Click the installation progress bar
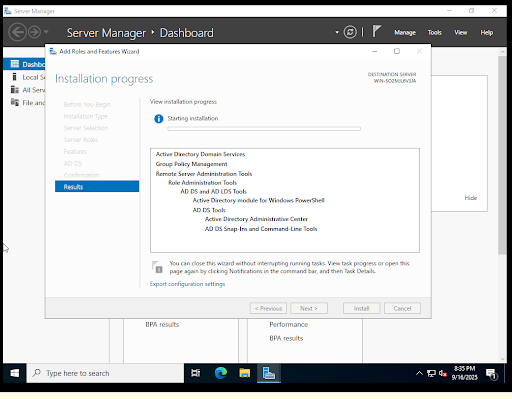Screen dimensions: 512x399 point(264,129)
